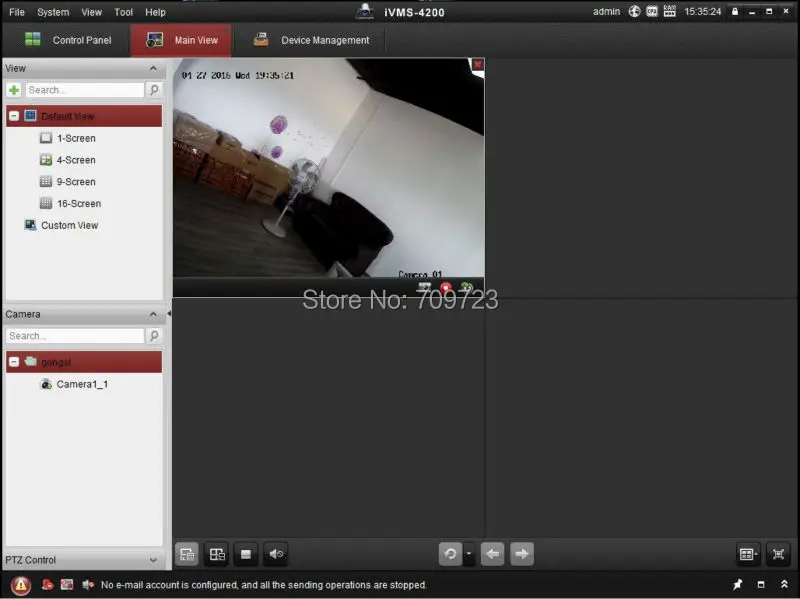This screenshot has width=800, height=599.
Task: Click the CPU usage icon
Action: click(652, 11)
